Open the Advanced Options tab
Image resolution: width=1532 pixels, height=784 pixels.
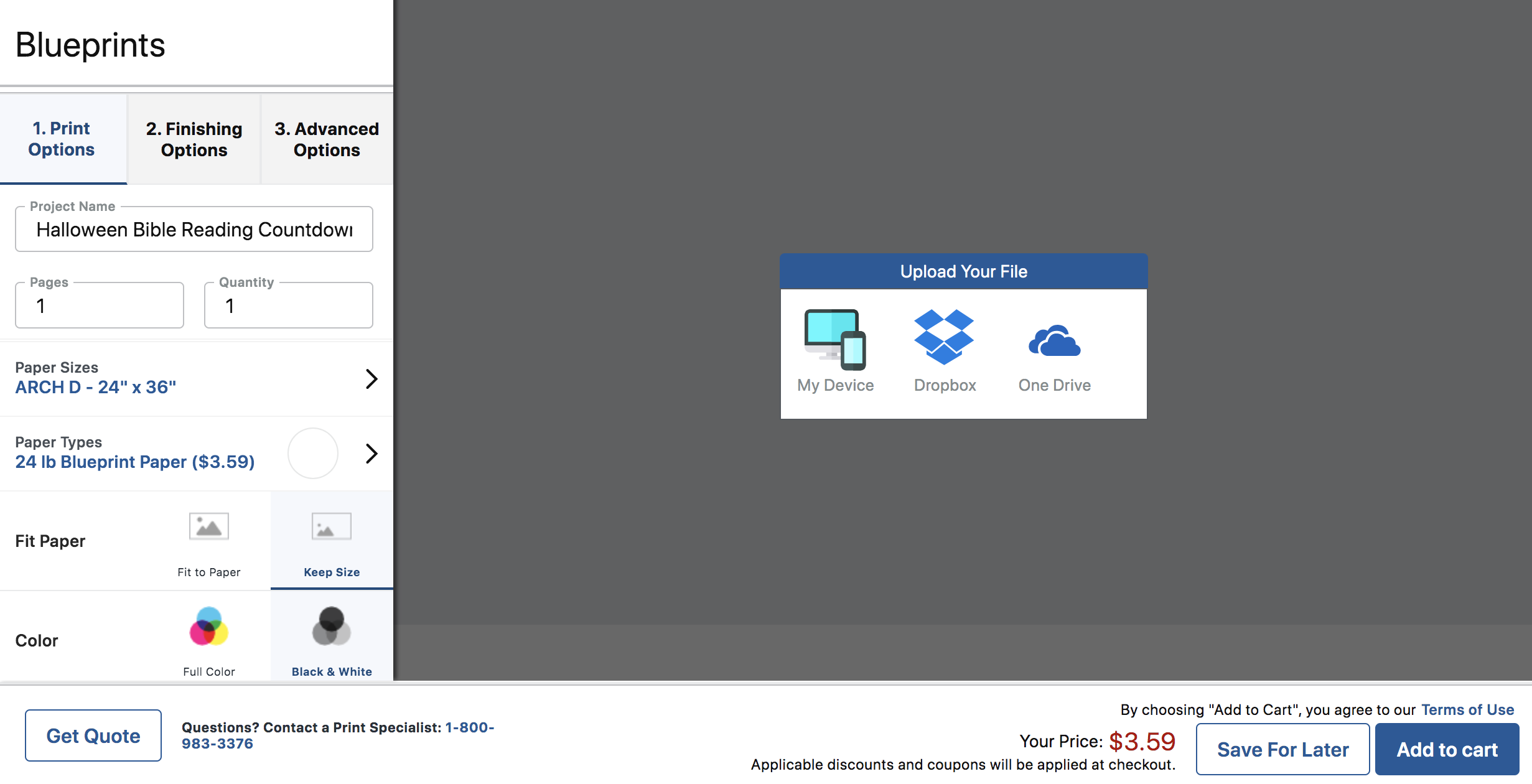point(327,139)
